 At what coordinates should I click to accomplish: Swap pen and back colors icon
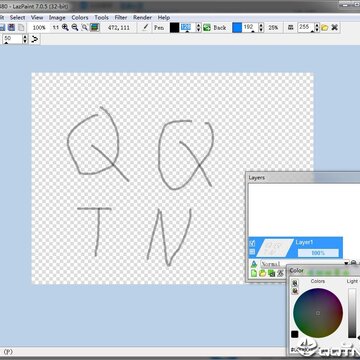[207, 28]
